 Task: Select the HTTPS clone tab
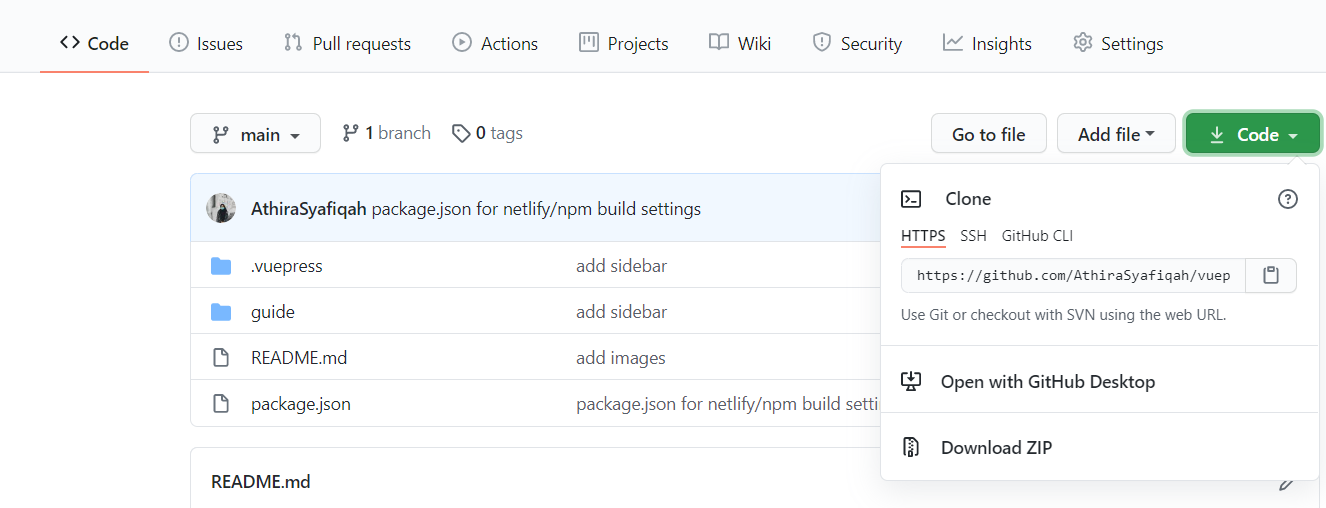[923, 236]
